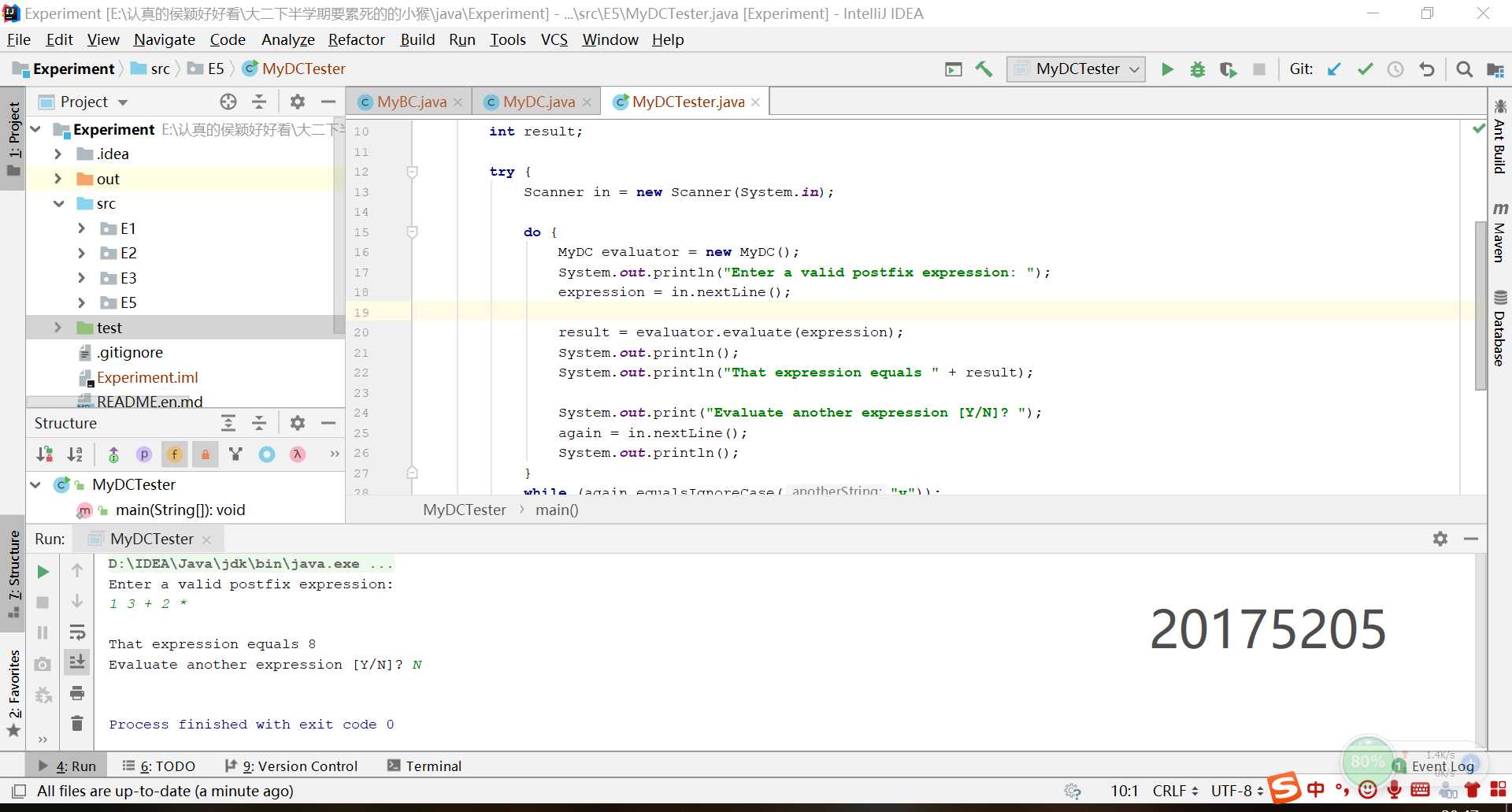Click Git update project arrow icon
This screenshot has height=812, width=1512.
(1334, 69)
